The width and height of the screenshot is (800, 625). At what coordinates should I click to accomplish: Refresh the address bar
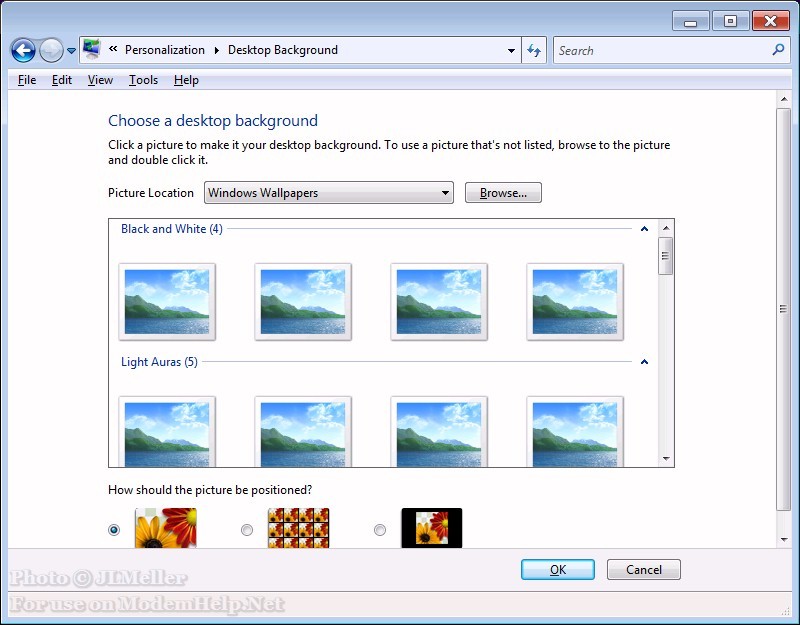[534, 51]
